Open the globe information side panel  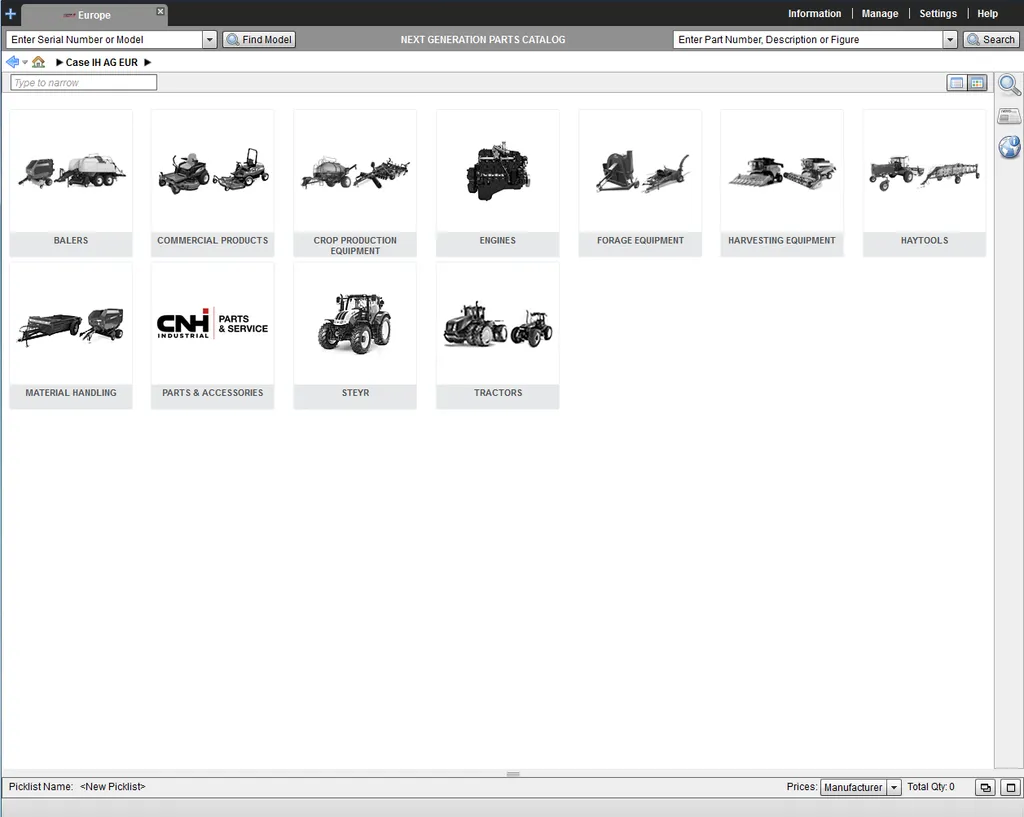pos(1010,147)
